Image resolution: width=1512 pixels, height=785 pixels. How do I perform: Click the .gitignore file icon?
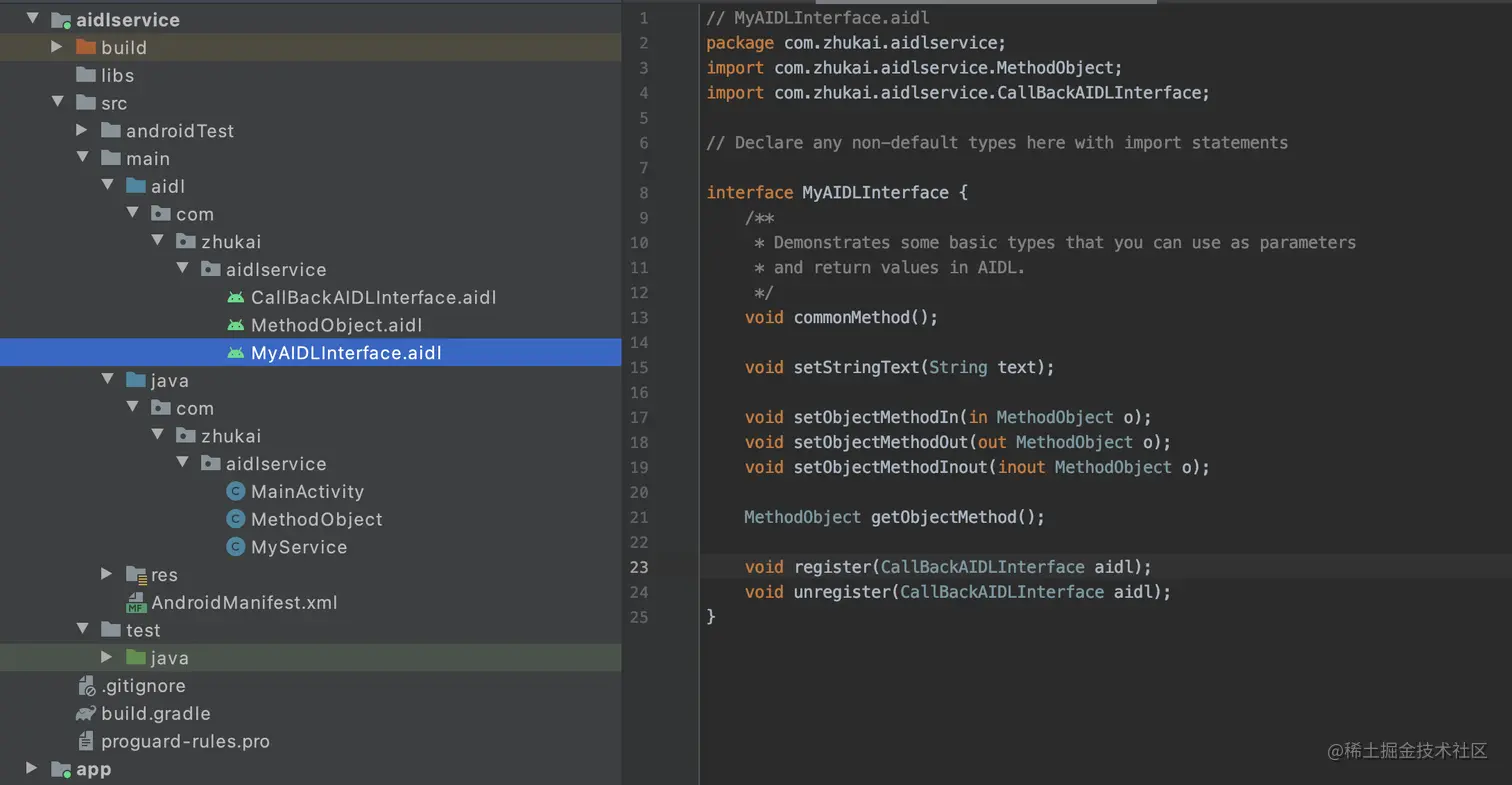(x=86, y=686)
